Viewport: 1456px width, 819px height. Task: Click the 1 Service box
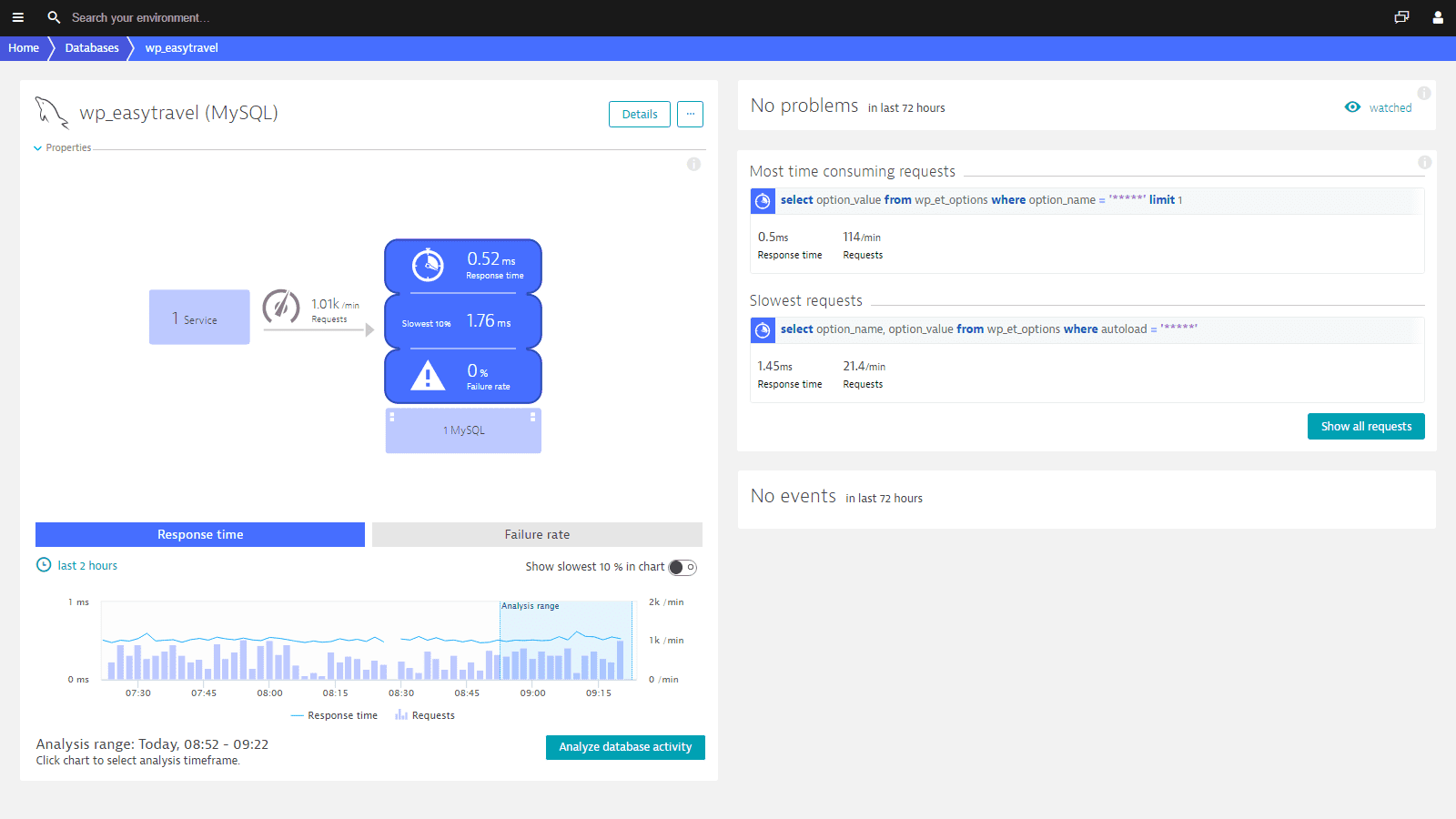click(199, 317)
